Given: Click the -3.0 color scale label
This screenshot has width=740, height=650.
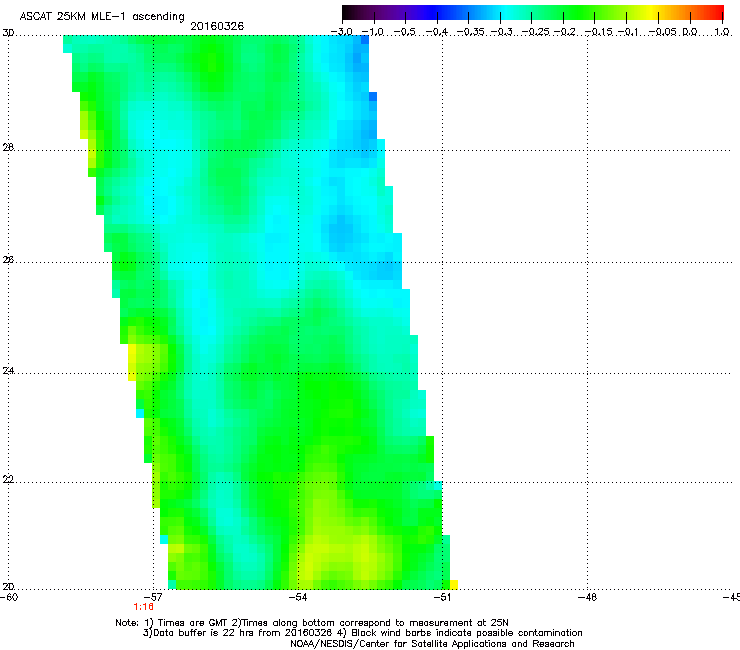Looking at the screenshot, I should coord(342,32).
